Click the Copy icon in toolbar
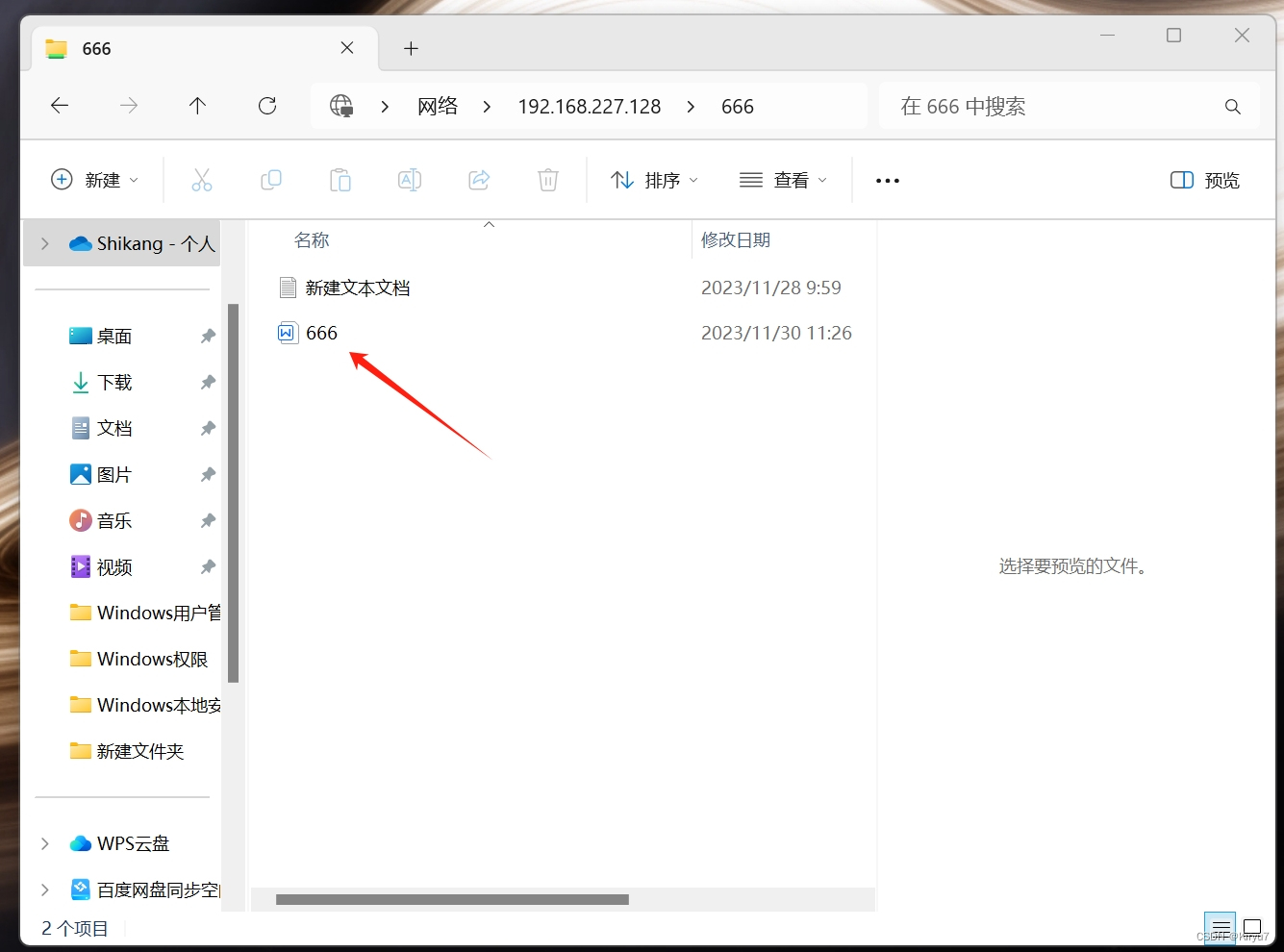Screen dimensions: 1284x952 coord(271,180)
